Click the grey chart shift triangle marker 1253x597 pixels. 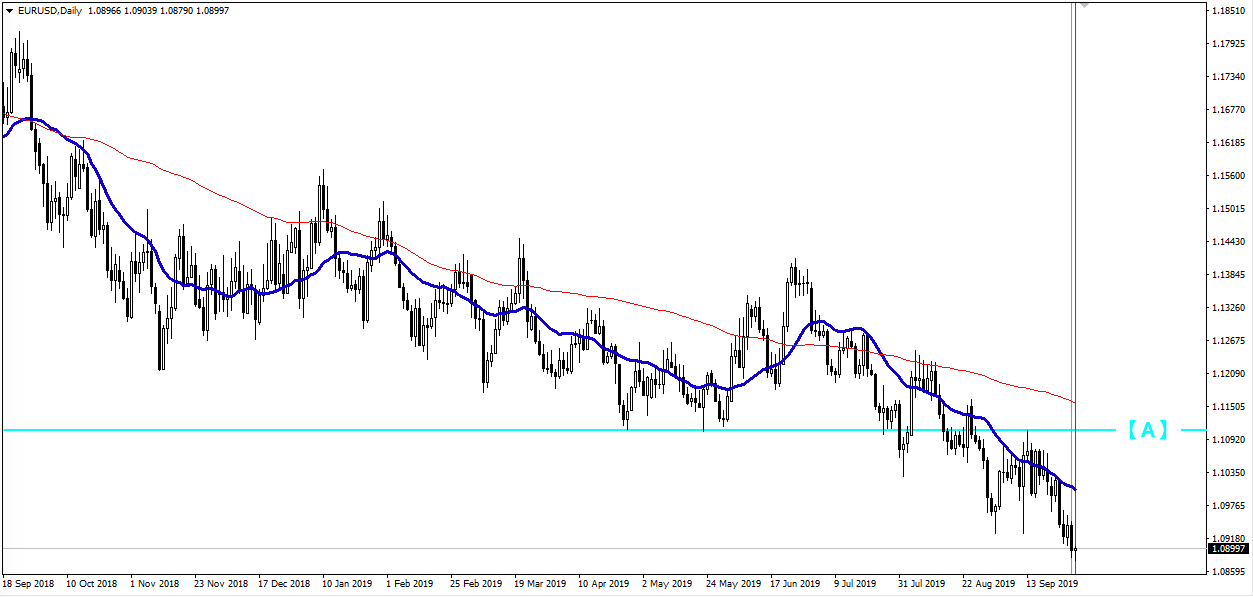(1083, 6)
